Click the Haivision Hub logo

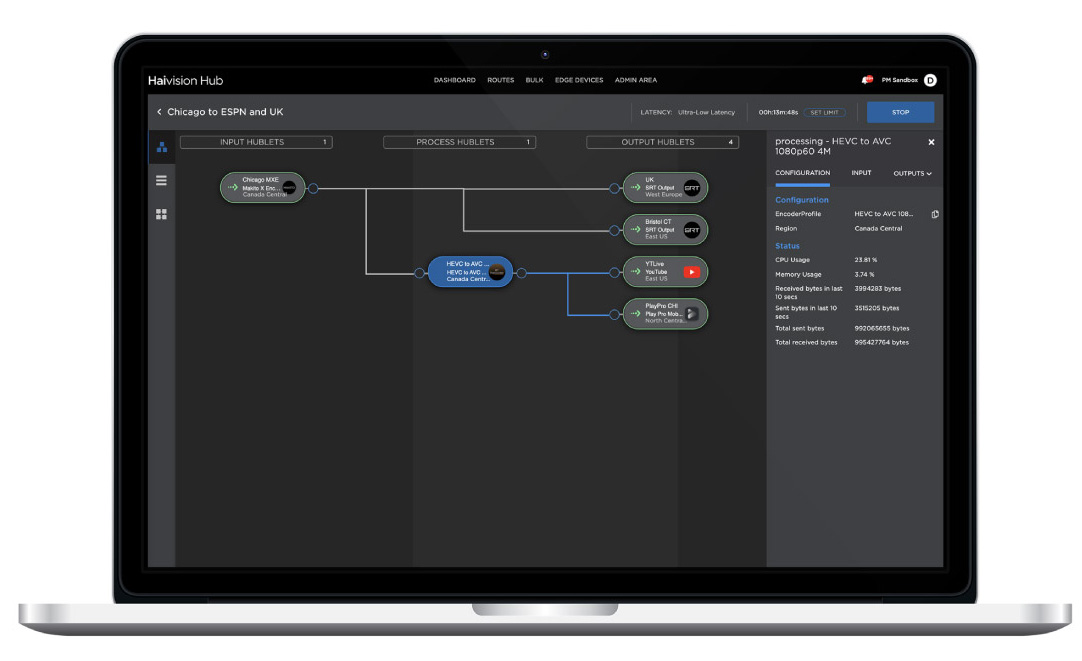click(186, 81)
